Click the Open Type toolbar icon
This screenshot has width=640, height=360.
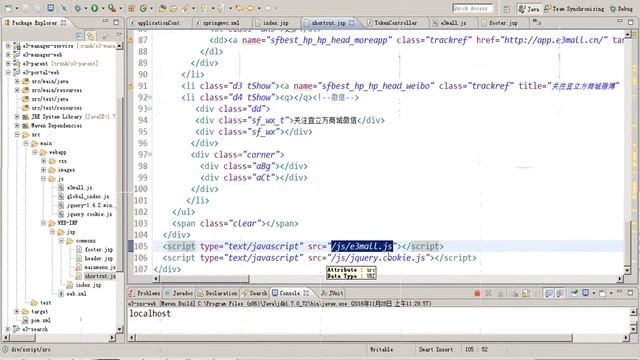point(162,8)
